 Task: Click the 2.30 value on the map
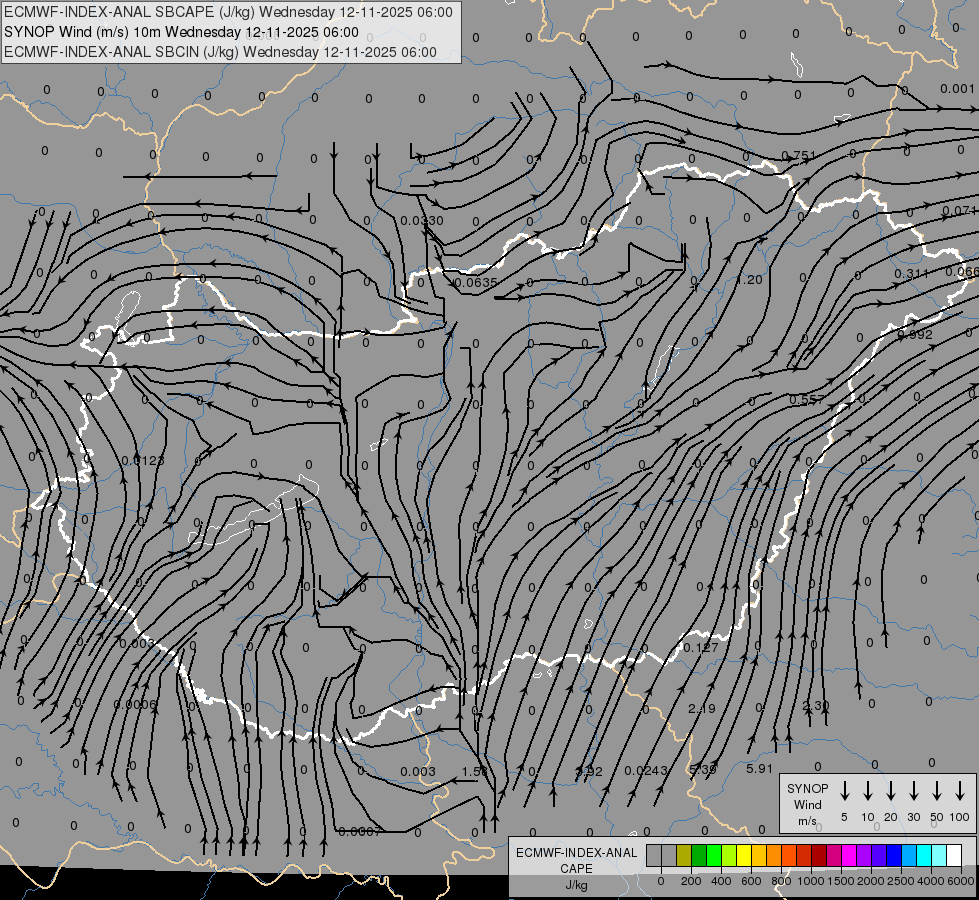pyautogui.click(x=815, y=706)
